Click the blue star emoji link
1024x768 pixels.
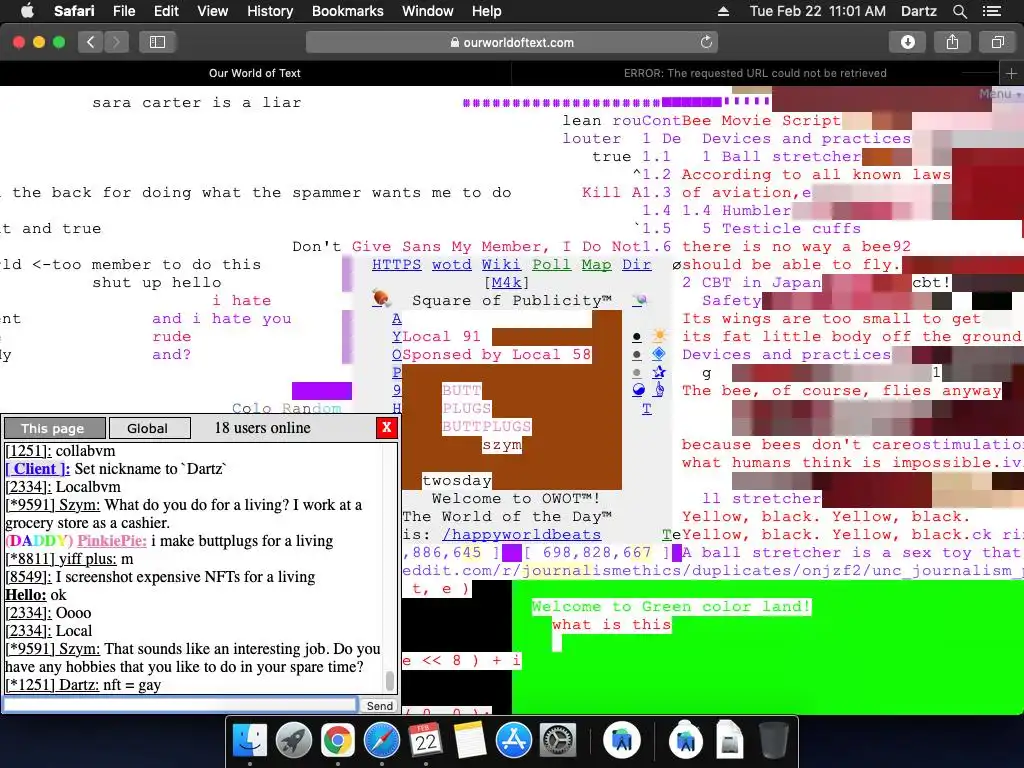[659, 372]
